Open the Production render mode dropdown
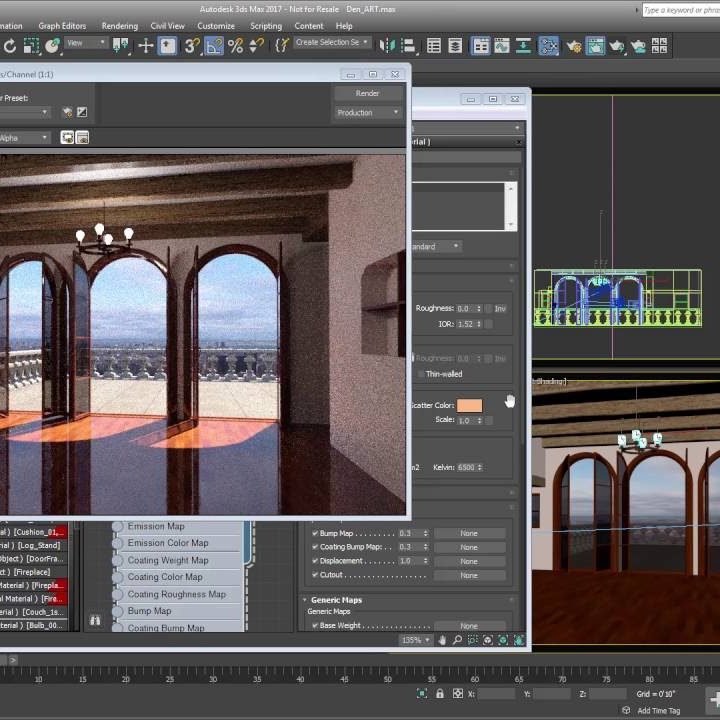The image size is (720, 720). [x=368, y=113]
